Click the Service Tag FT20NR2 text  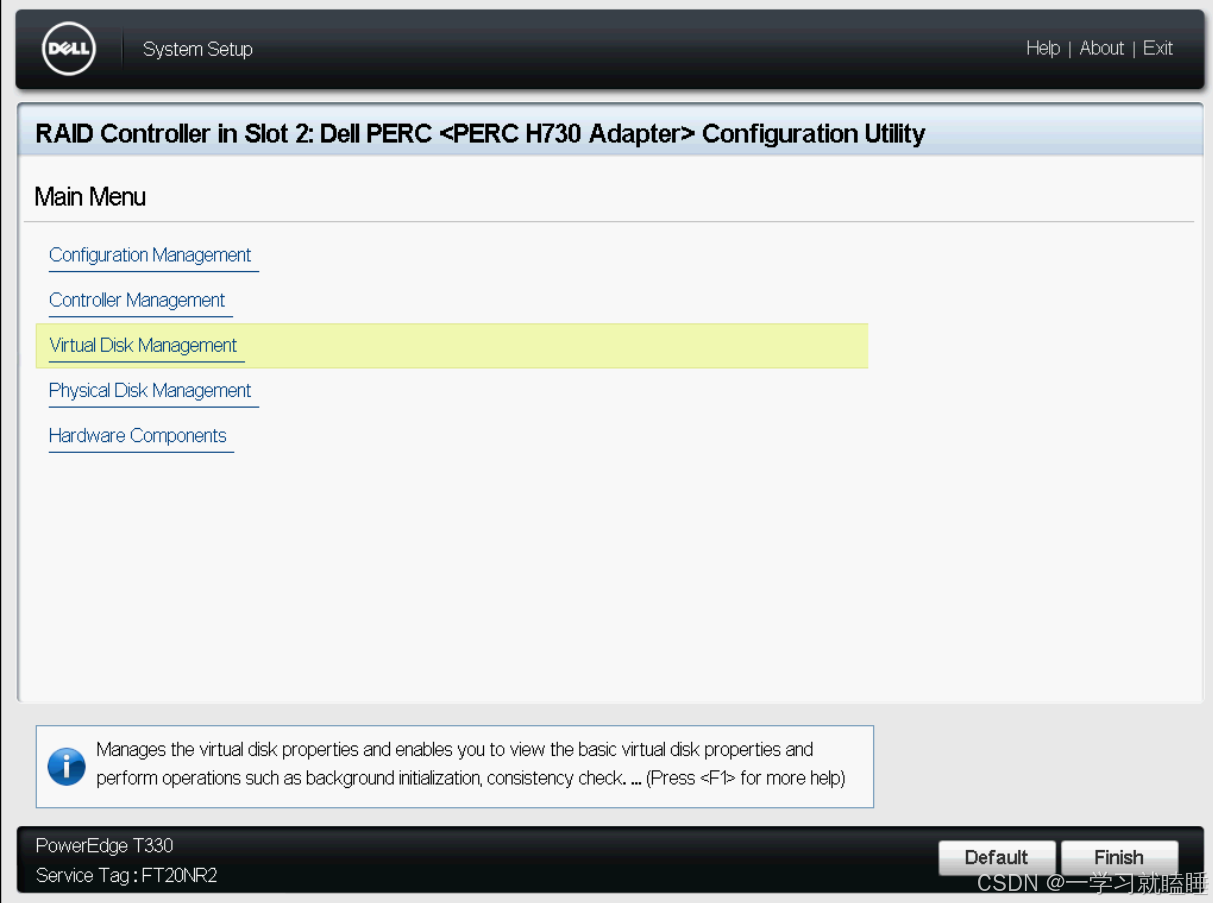[126, 875]
